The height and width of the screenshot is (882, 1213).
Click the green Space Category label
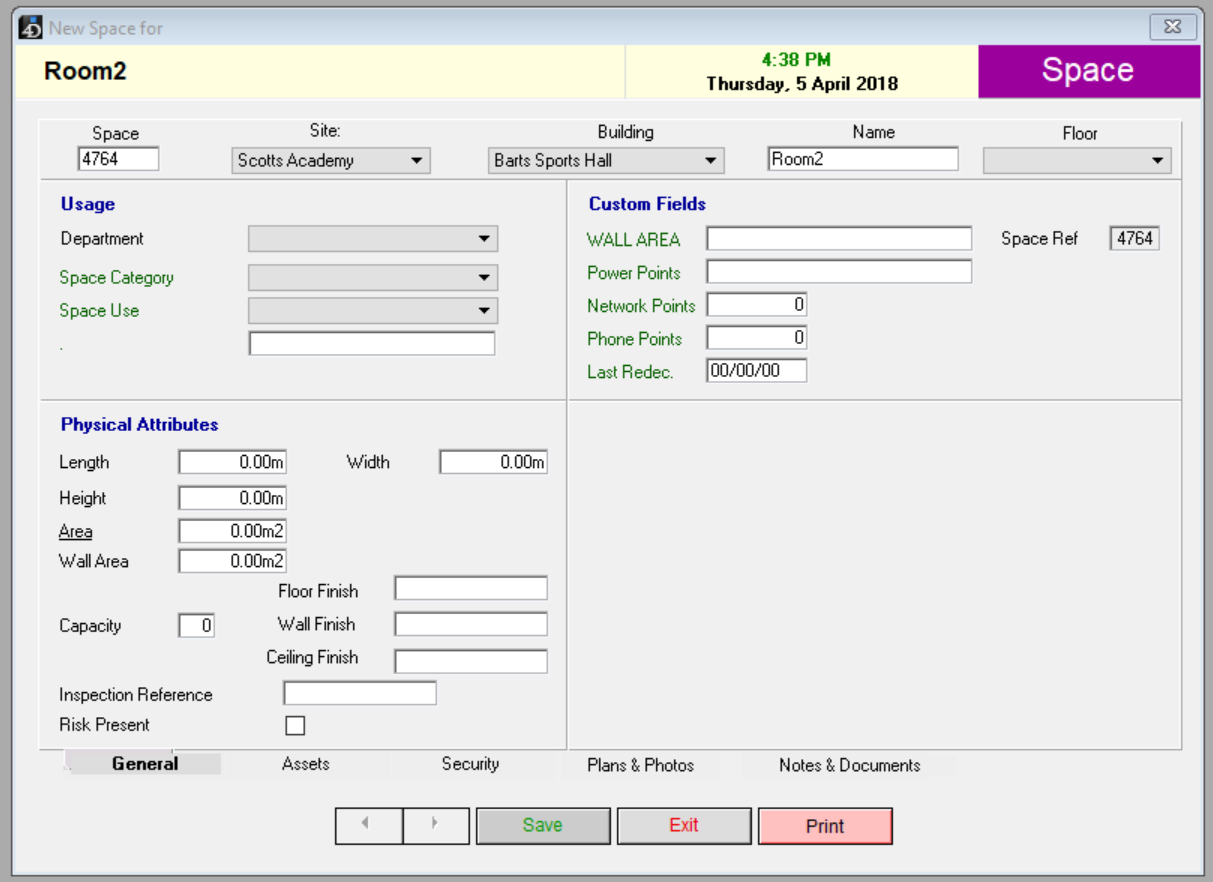[116, 278]
